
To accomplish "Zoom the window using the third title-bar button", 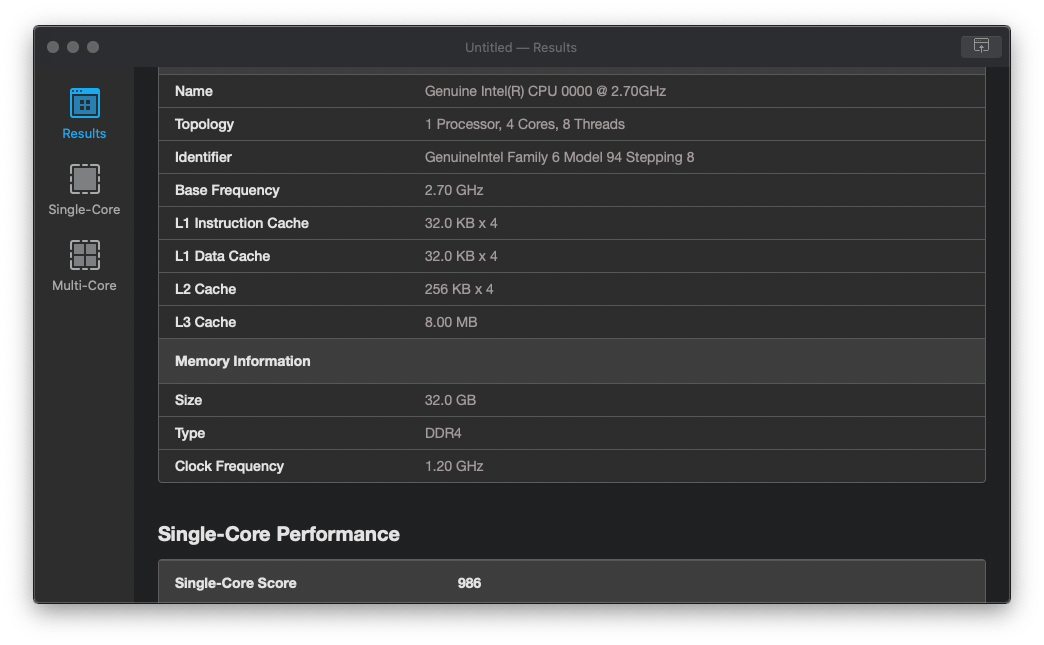I will click(93, 47).
